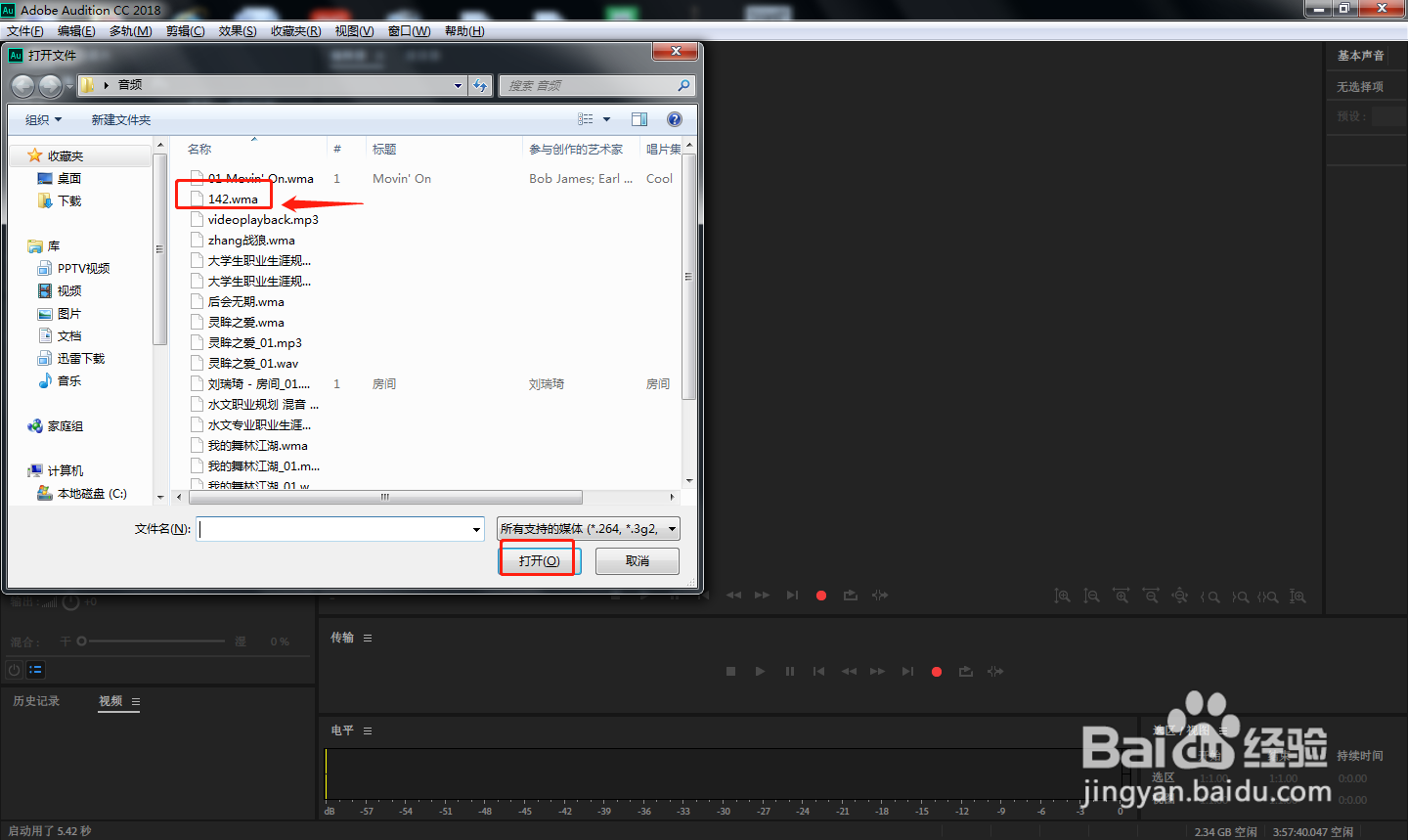This screenshot has height=840, width=1408.
Task: Pause playback in the 传输 transport panel
Action: point(789,672)
